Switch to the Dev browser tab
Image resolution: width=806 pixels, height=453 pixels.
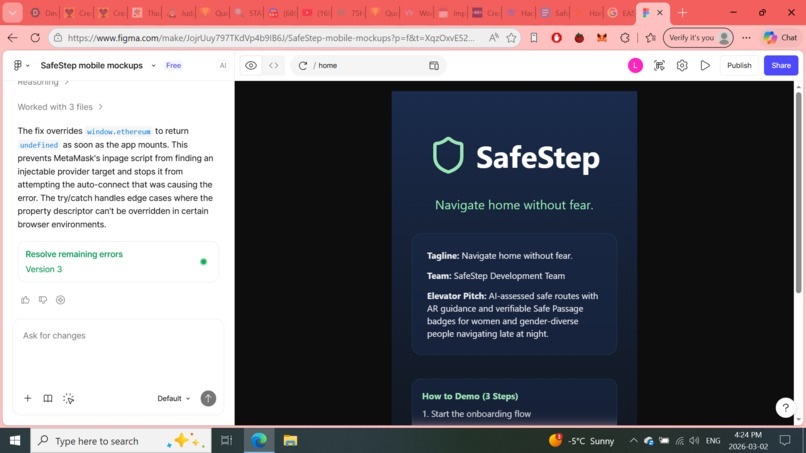coord(43,13)
